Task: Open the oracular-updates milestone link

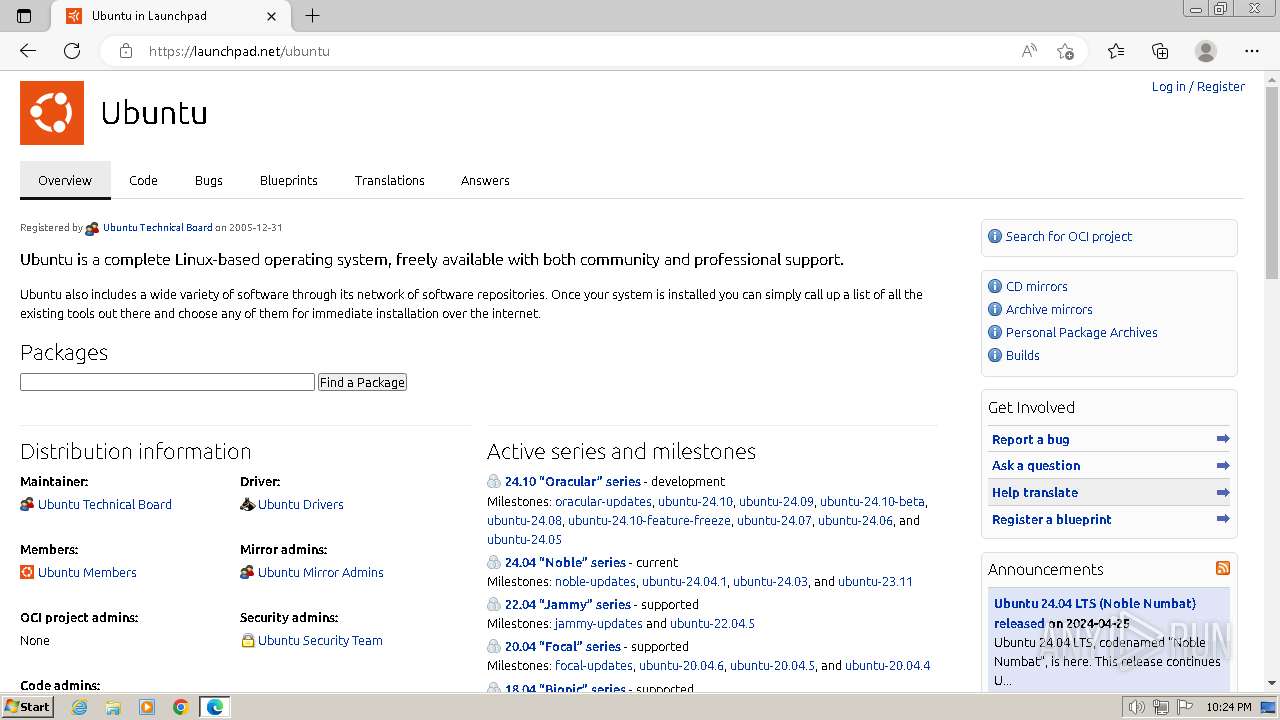Action: 603,501
